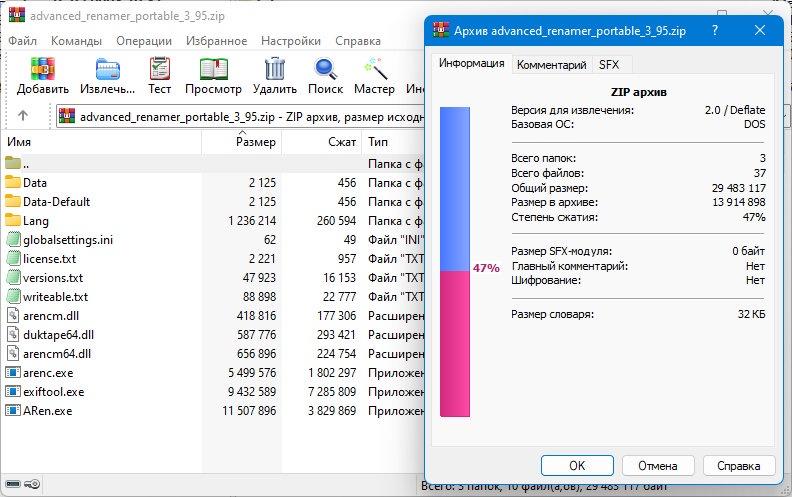Open the Операции menu
This screenshot has height=497, width=792.
(x=144, y=41)
